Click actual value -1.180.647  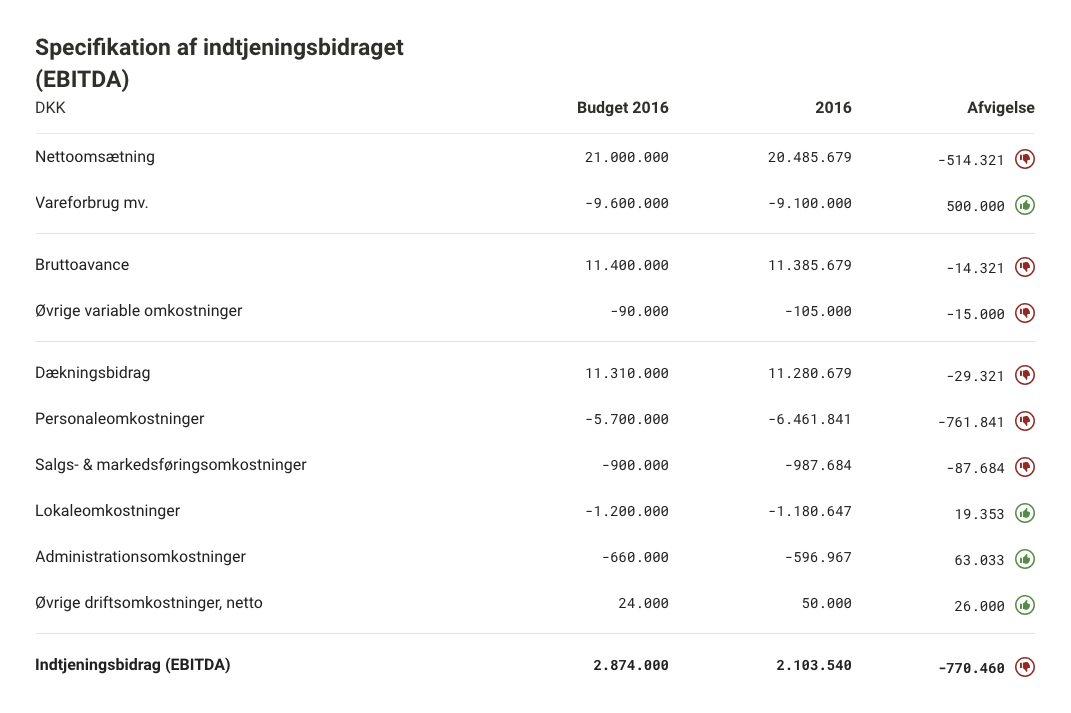(809, 512)
